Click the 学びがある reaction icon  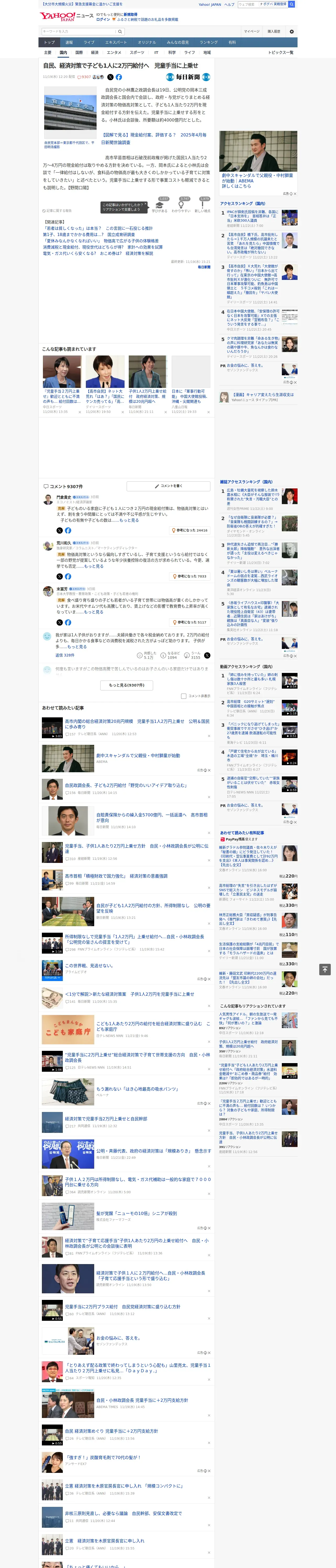tap(160, 205)
